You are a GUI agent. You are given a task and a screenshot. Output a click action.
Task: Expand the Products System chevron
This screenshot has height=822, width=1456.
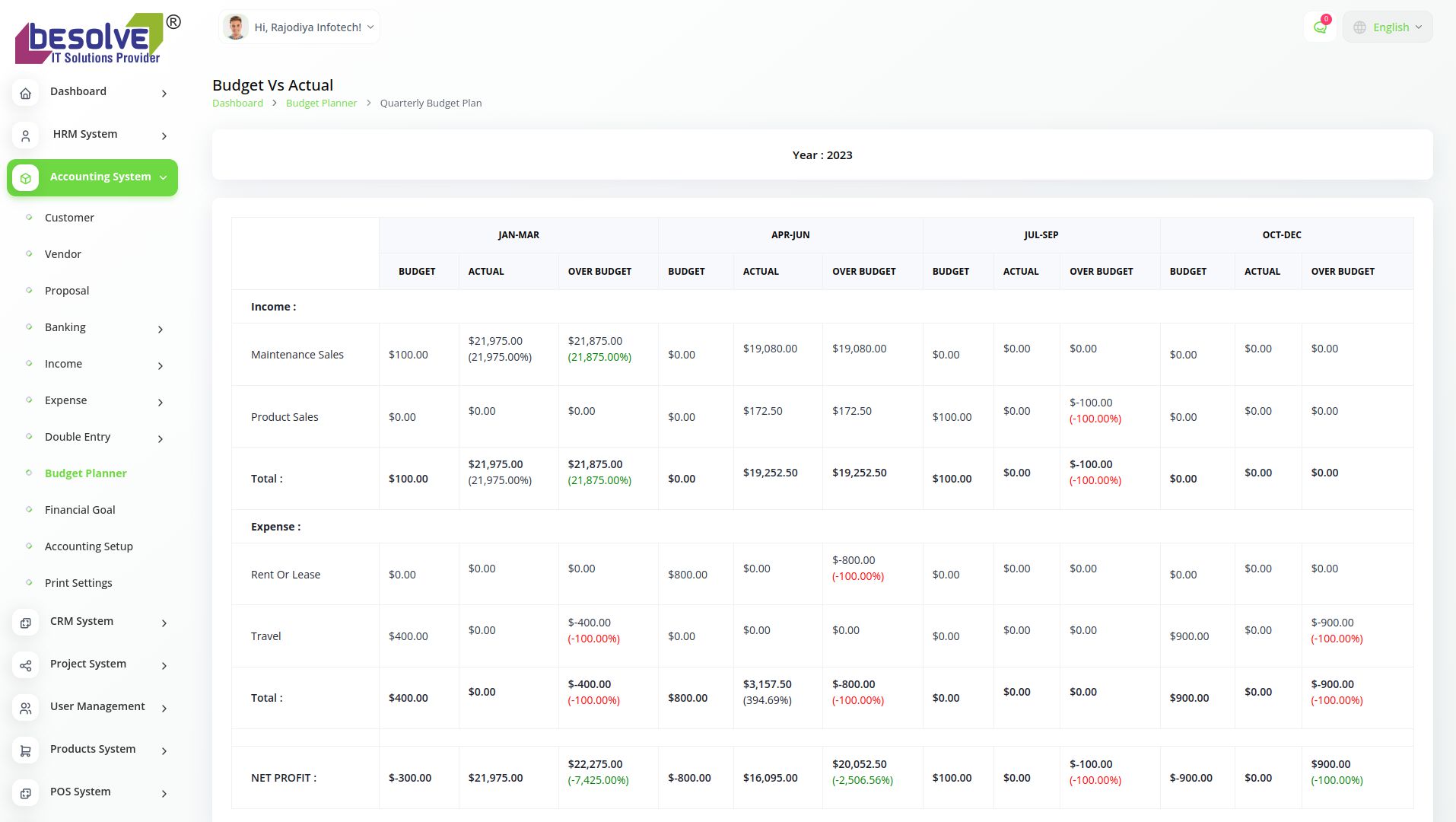pos(164,750)
